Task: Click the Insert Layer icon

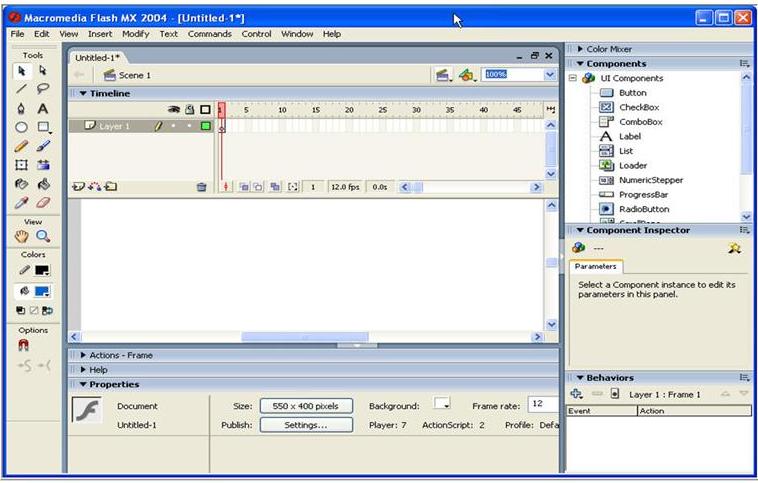Action: click(78, 187)
